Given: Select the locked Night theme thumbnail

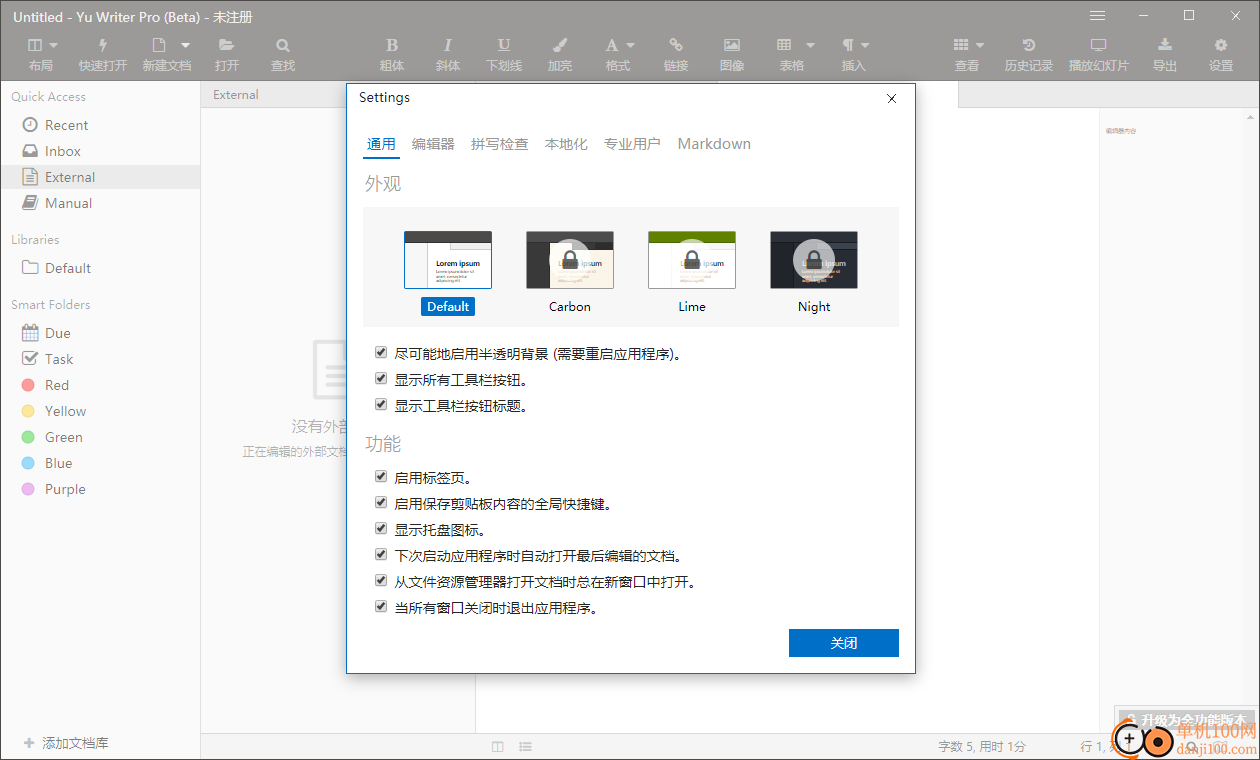Looking at the screenshot, I should [814, 260].
